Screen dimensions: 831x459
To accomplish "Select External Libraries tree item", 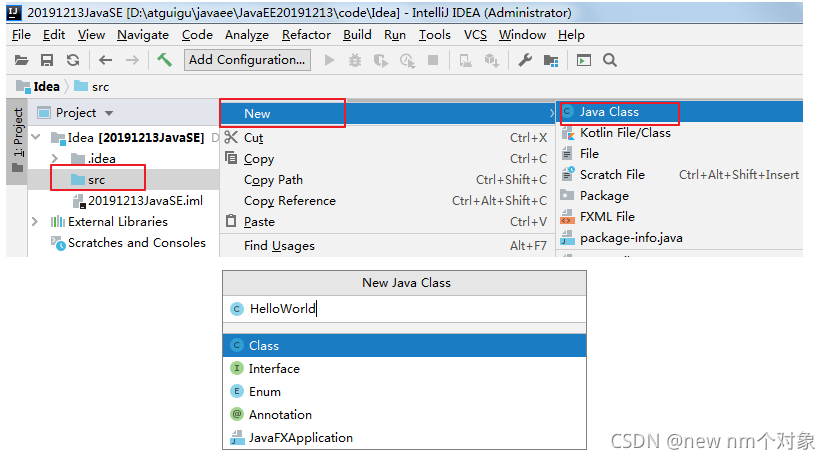I will (x=109, y=222).
